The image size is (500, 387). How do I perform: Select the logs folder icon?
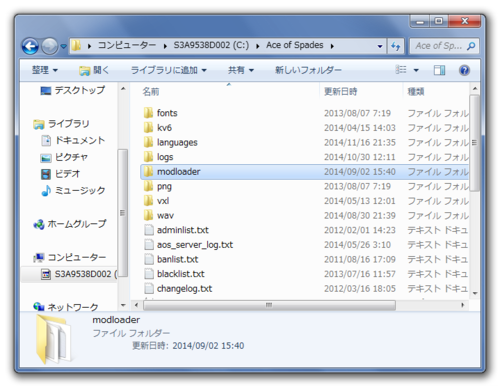(148, 157)
